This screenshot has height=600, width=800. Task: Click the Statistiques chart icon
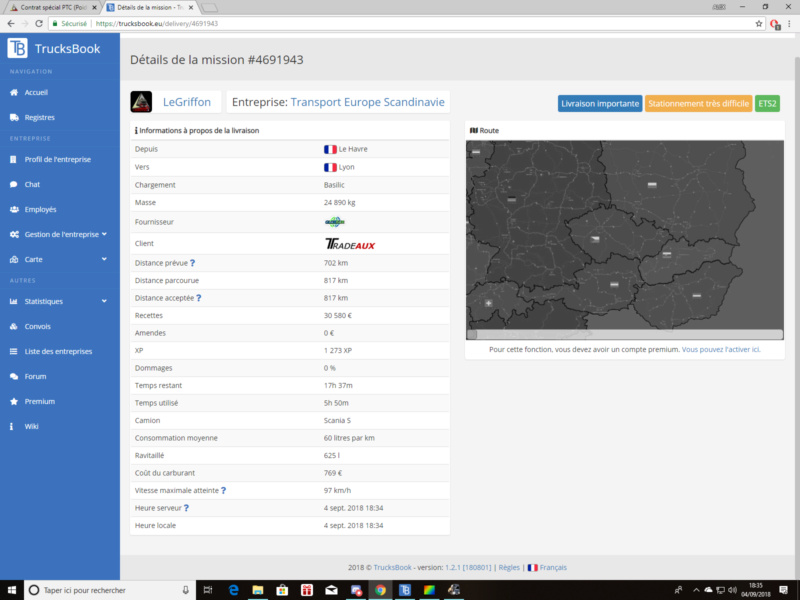(x=14, y=301)
